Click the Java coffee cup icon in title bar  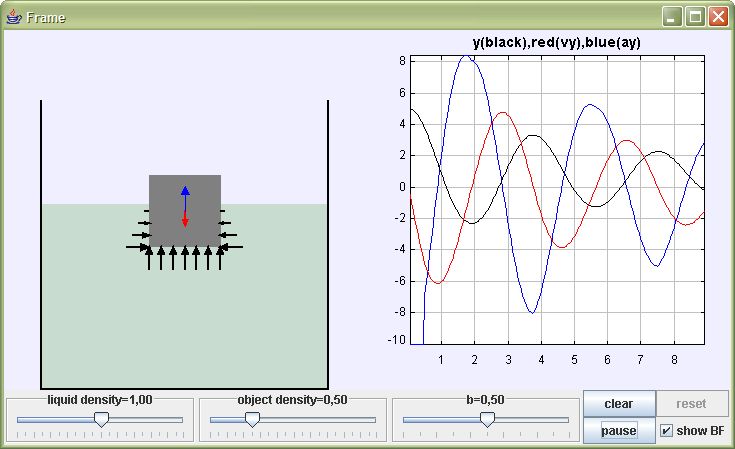tap(14, 17)
